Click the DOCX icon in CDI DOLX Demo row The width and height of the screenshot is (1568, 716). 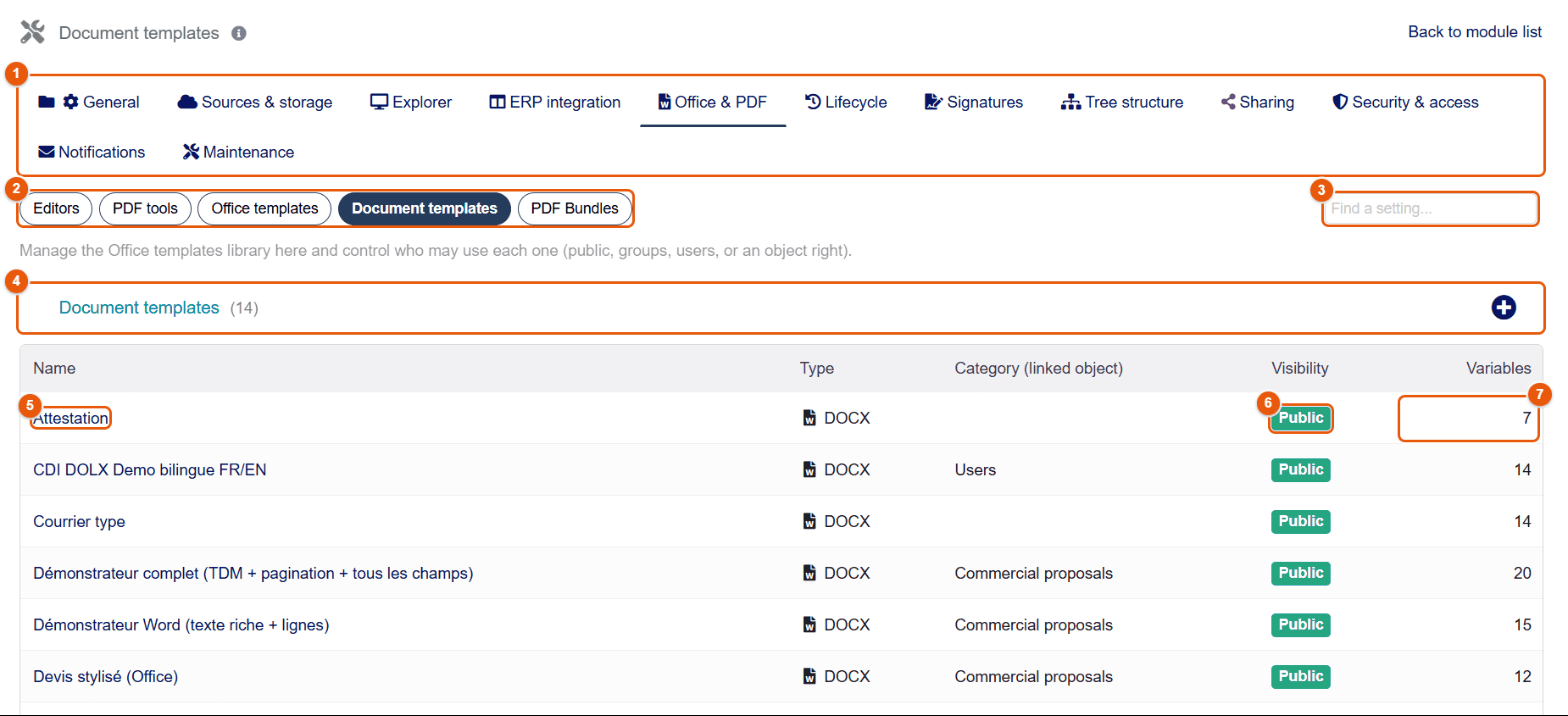click(x=809, y=470)
